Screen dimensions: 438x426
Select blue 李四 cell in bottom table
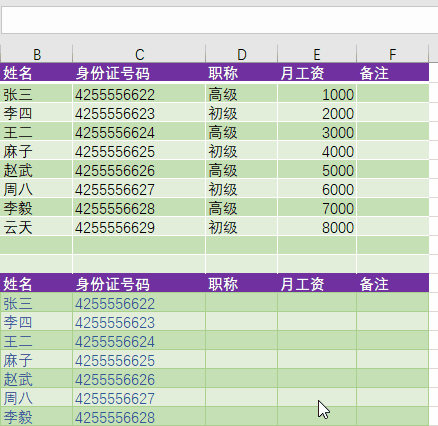[36, 321]
